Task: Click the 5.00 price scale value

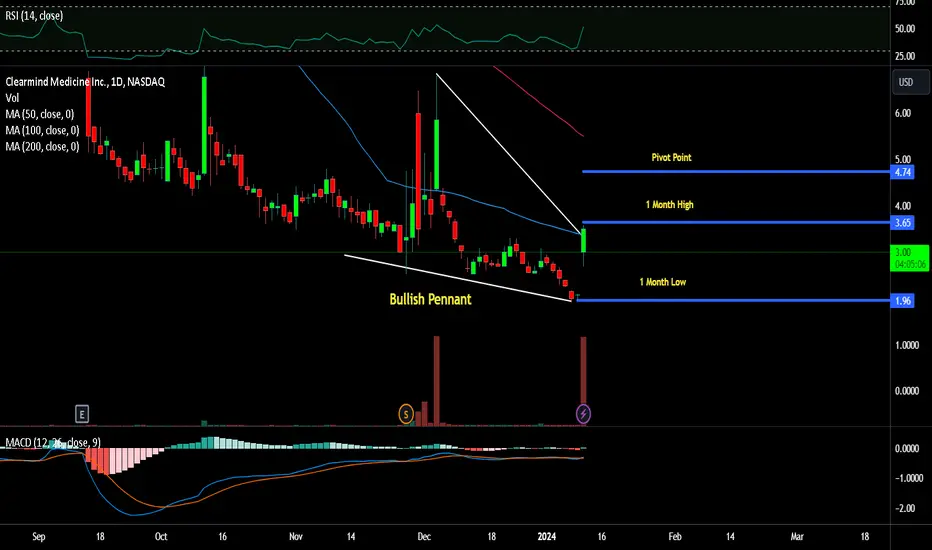Action: (902, 159)
